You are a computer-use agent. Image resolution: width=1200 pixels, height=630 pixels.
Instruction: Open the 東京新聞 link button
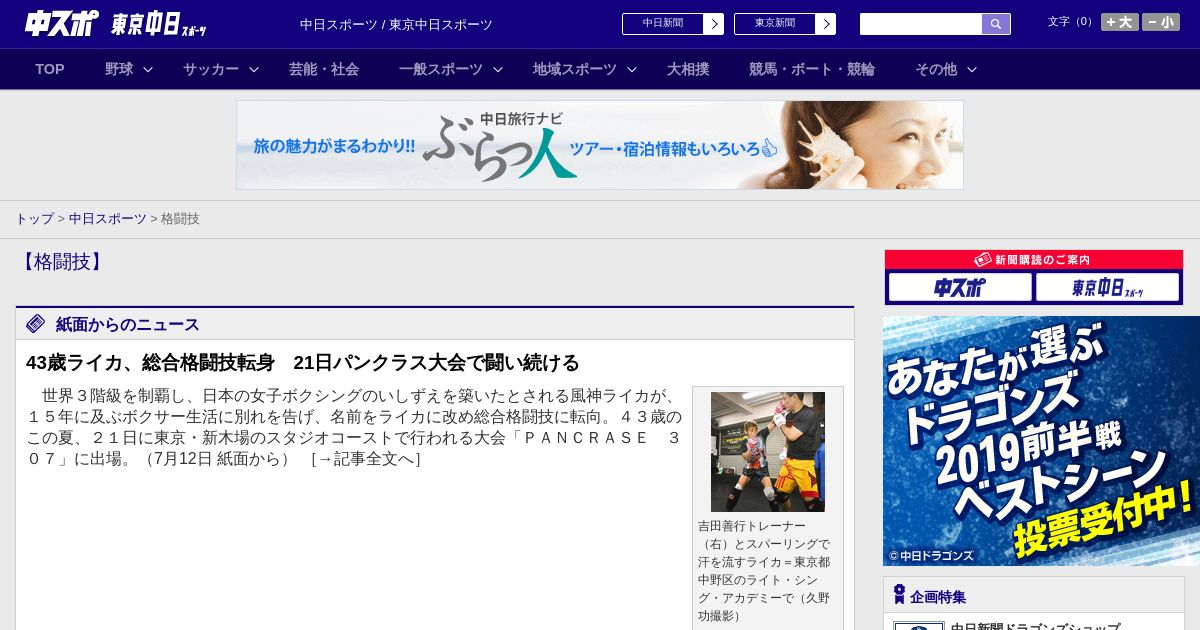775,24
